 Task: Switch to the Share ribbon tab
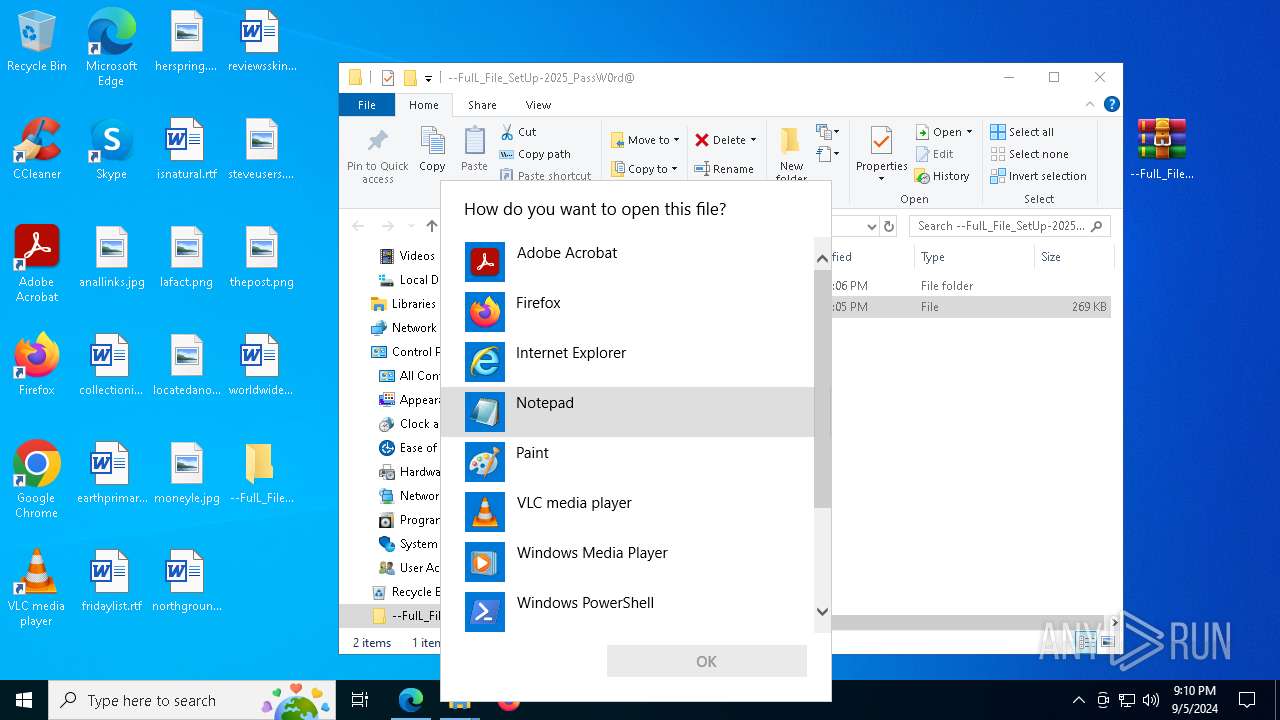(x=482, y=105)
